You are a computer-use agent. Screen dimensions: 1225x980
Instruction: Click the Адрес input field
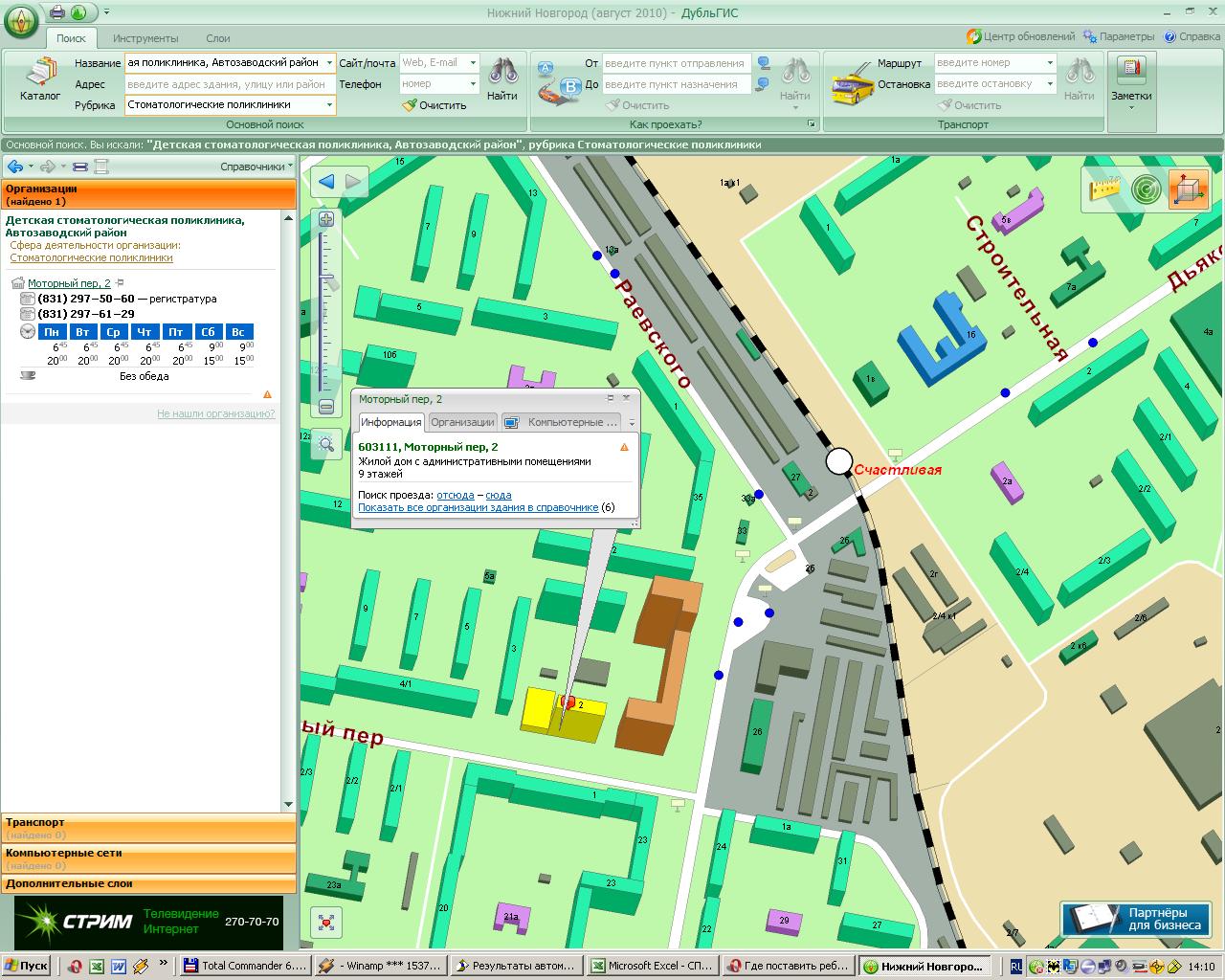(230, 84)
